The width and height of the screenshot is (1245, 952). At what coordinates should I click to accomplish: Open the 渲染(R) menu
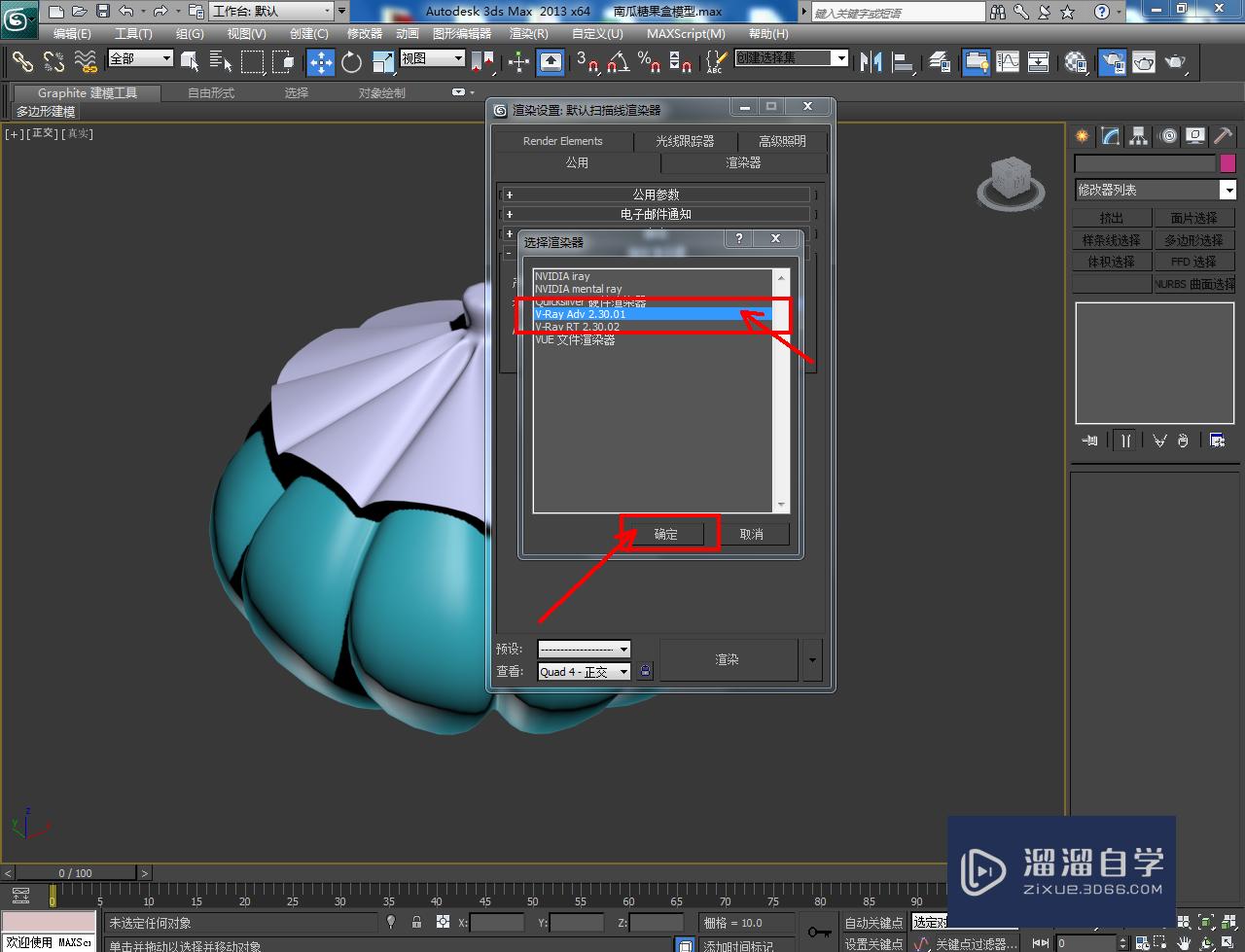click(x=528, y=33)
